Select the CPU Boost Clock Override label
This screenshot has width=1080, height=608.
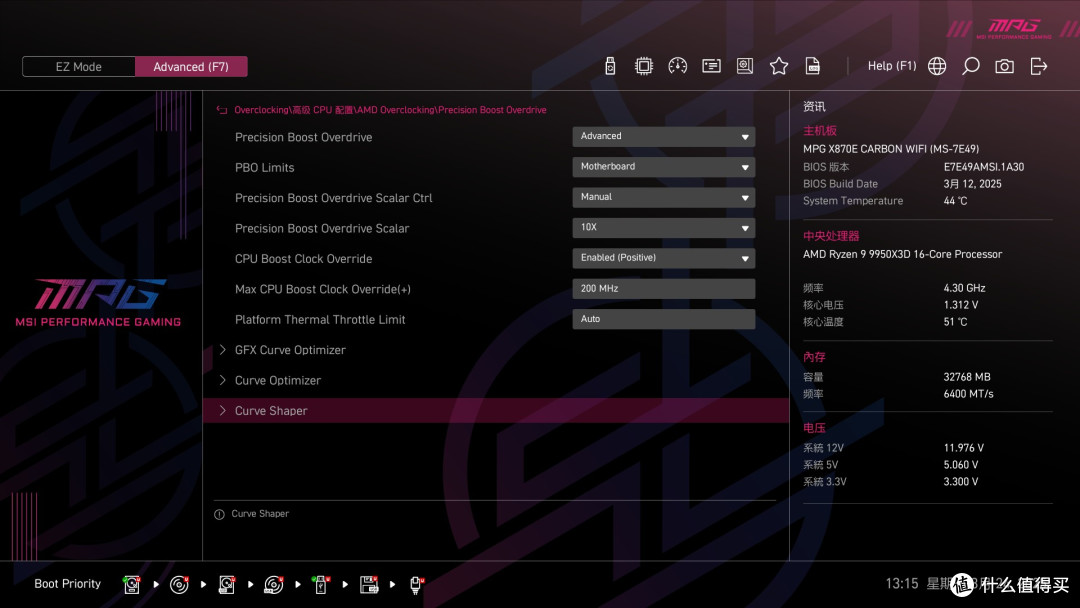(303, 259)
